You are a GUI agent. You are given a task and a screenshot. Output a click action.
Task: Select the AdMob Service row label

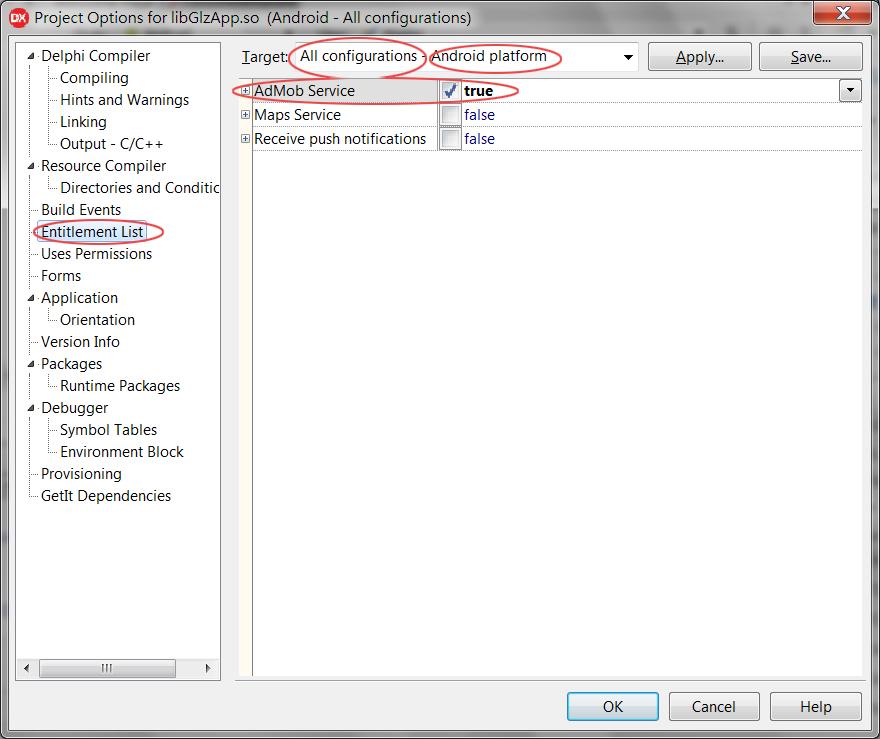(304, 90)
